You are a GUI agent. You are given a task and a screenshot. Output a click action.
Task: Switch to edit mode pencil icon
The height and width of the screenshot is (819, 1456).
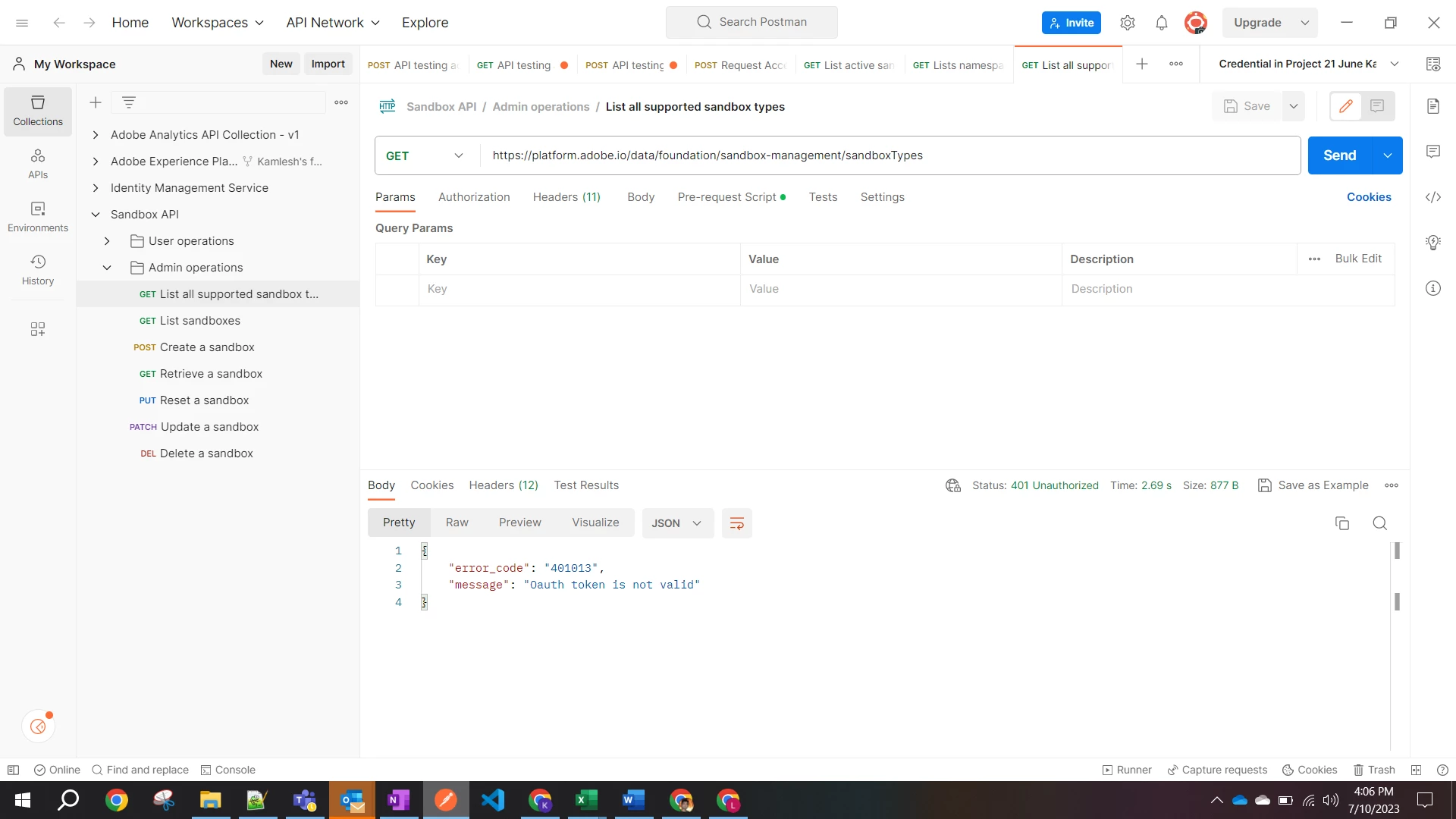1346,106
